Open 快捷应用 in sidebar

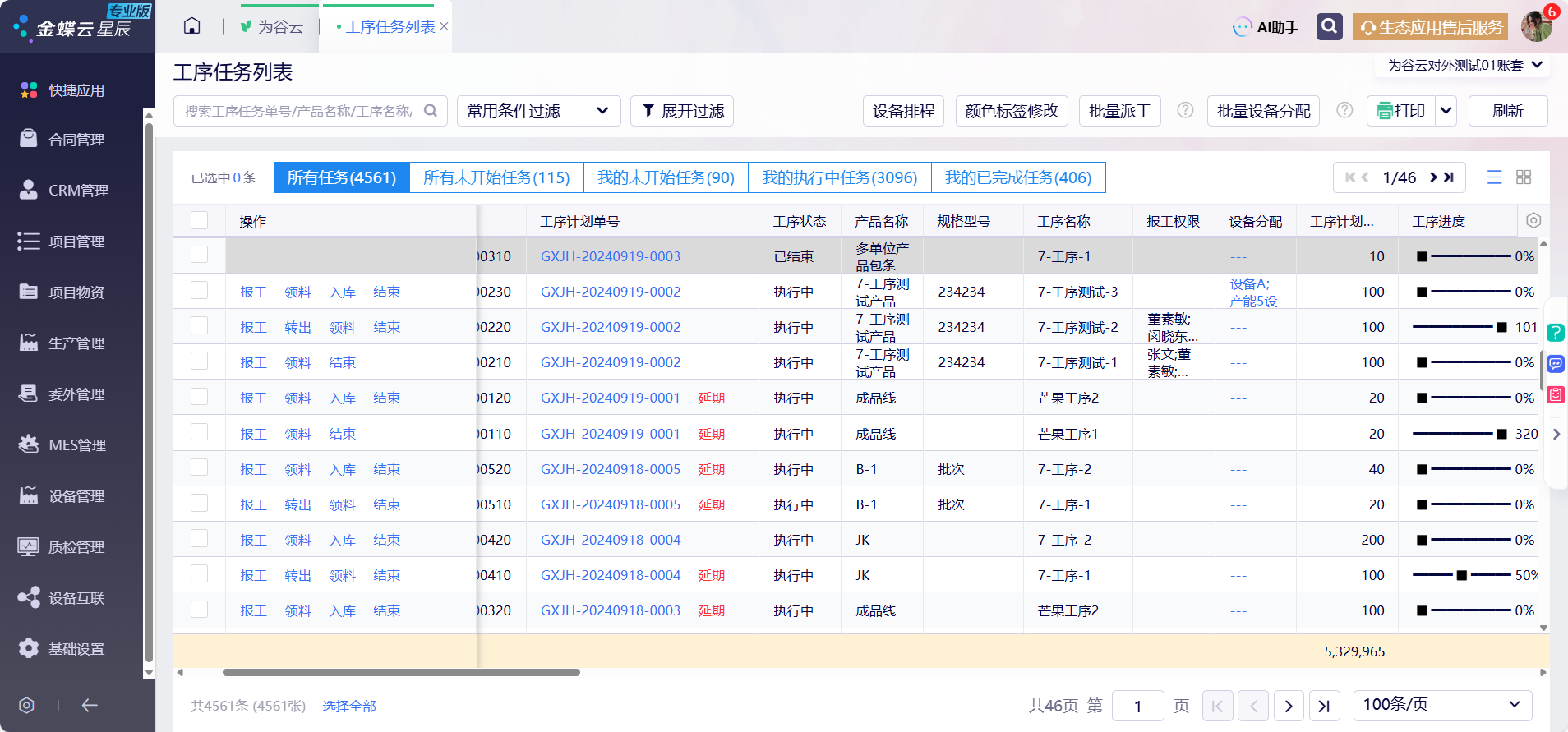pos(77,90)
